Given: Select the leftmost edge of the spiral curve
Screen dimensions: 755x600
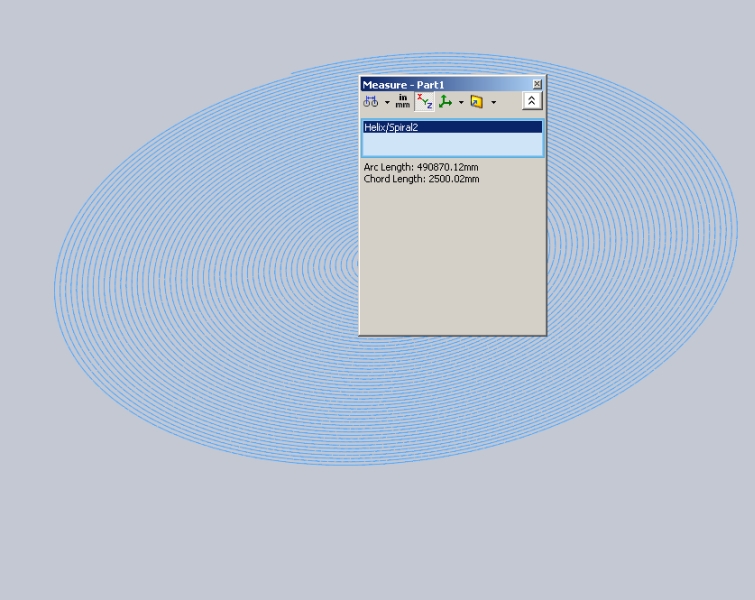Looking at the screenshot, I should (55, 290).
